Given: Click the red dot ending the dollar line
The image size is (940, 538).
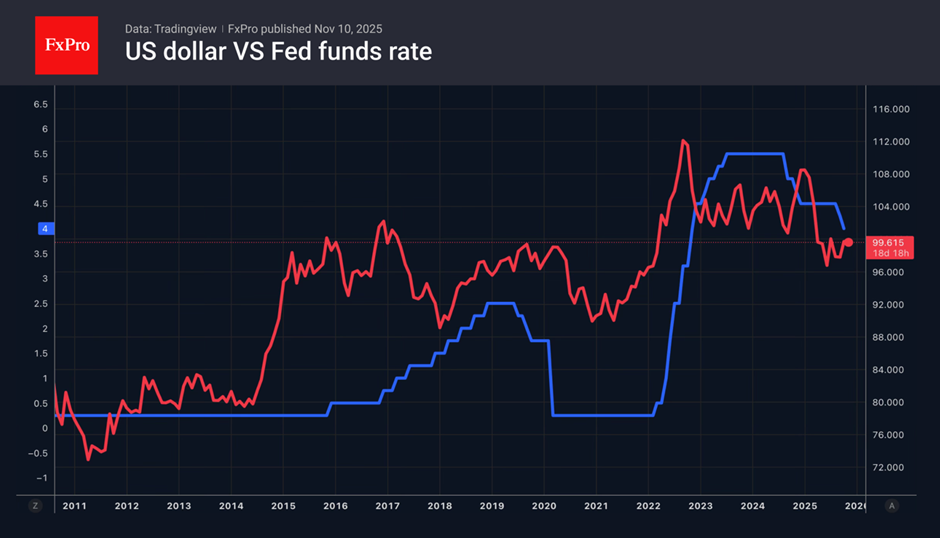Looking at the screenshot, I should click(848, 242).
